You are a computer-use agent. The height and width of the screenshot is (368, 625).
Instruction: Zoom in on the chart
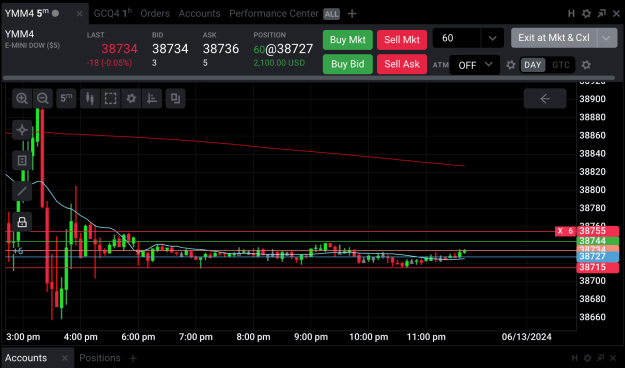point(22,98)
